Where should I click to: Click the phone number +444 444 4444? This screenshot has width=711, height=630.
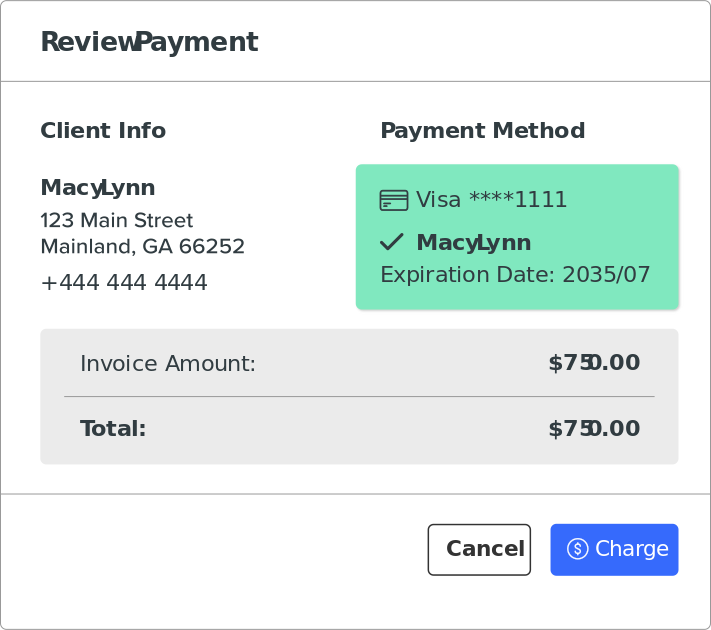pyautogui.click(x=124, y=283)
